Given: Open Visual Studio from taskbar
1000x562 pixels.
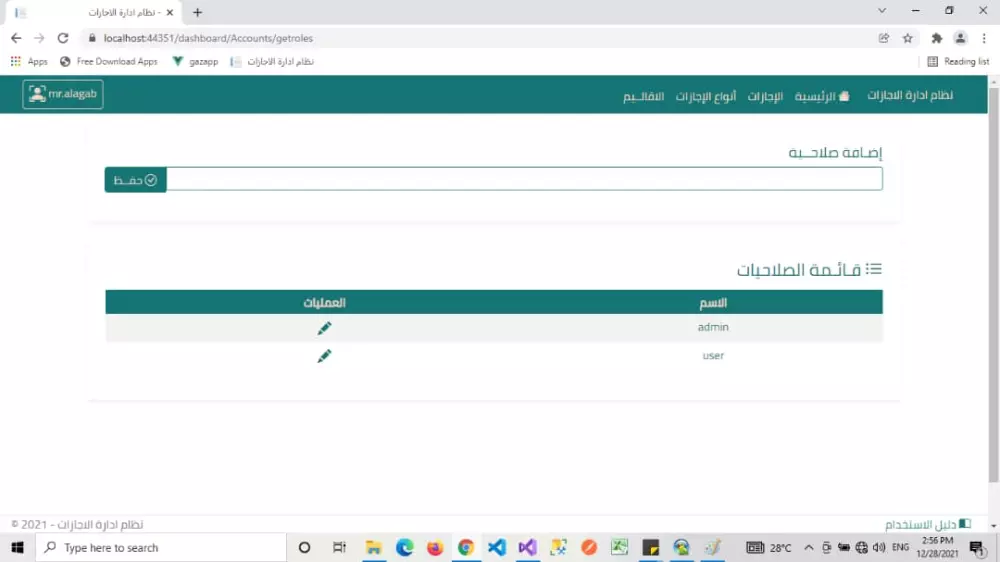Looking at the screenshot, I should pyautogui.click(x=527, y=547).
